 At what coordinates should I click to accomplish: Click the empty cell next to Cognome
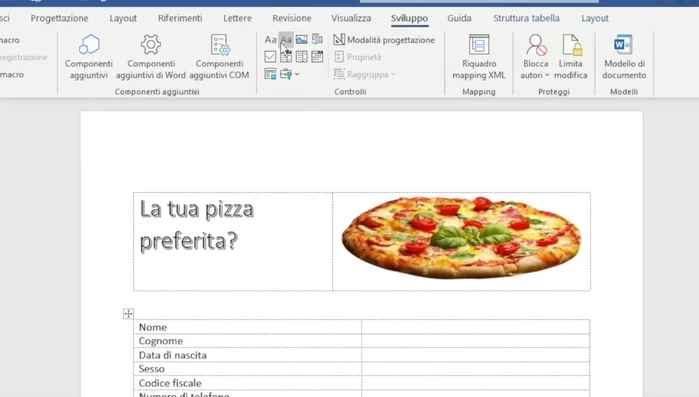476,341
